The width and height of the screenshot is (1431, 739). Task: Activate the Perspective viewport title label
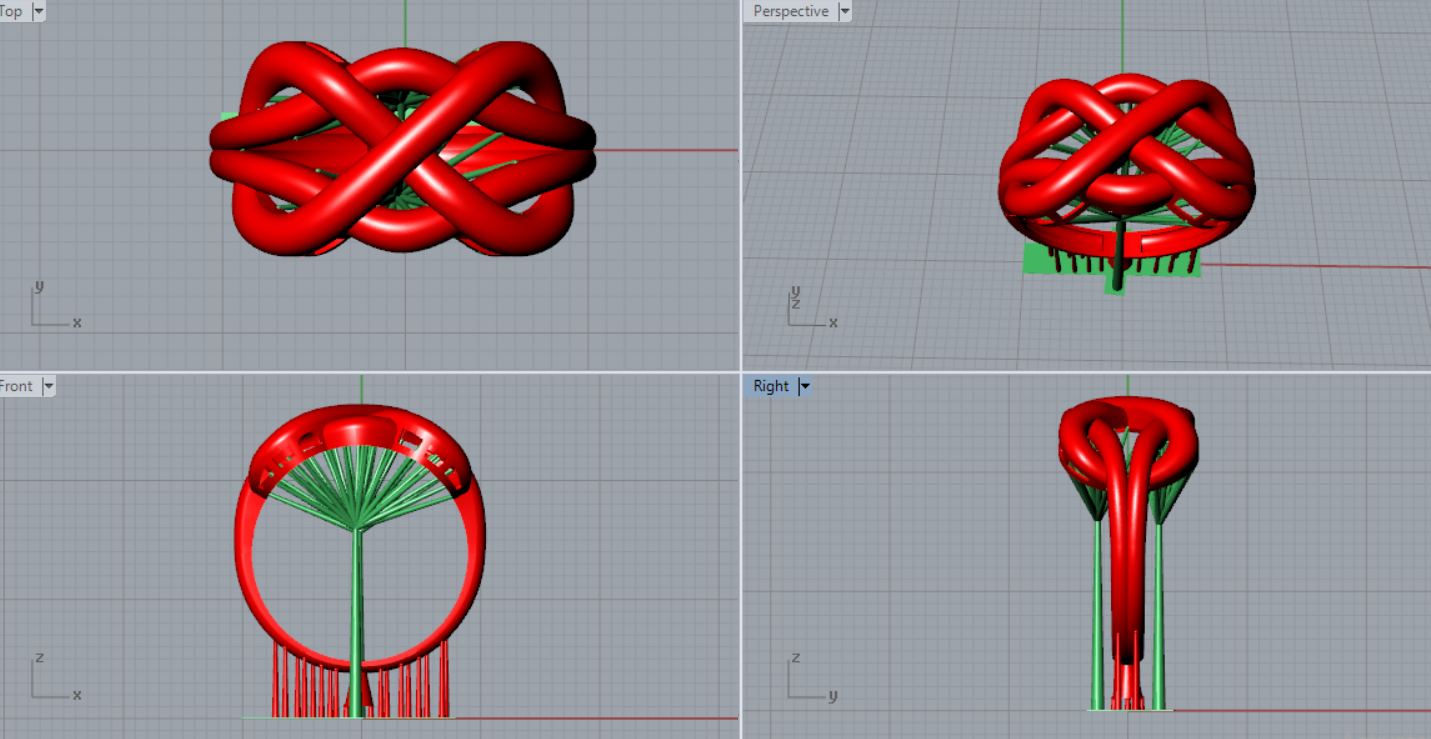(790, 11)
